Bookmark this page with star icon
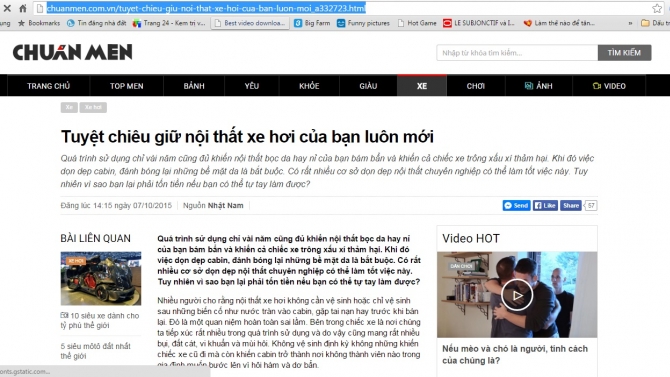 (657, 8)
